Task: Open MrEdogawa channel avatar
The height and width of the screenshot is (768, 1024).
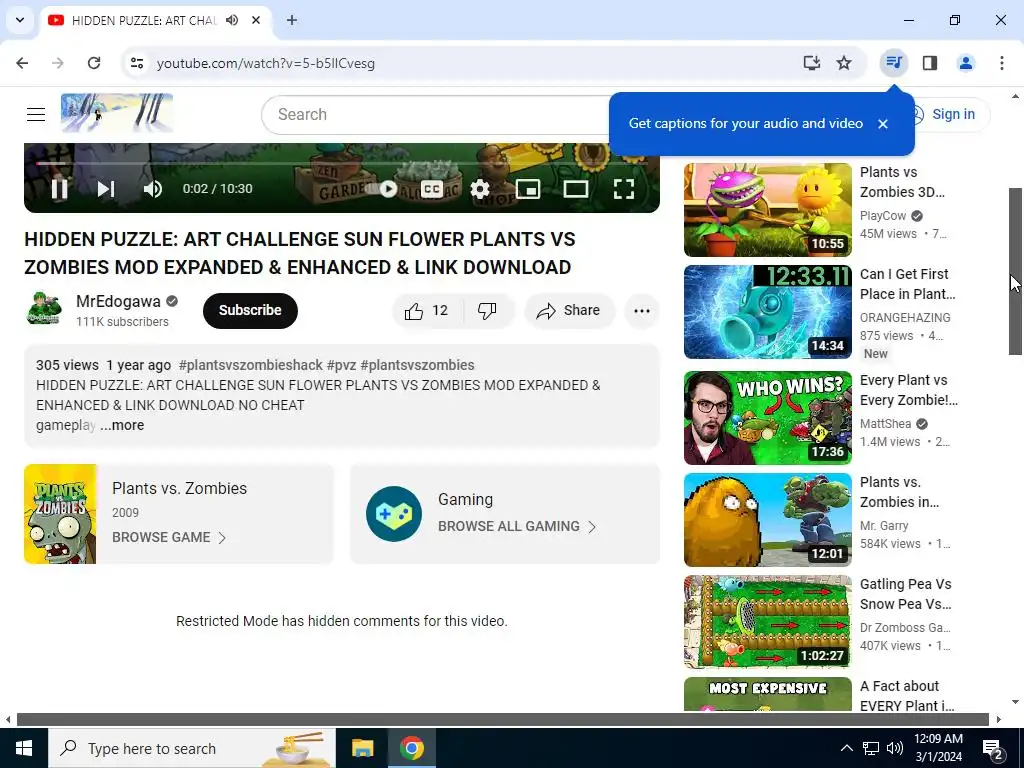Action: pos(44,310)
